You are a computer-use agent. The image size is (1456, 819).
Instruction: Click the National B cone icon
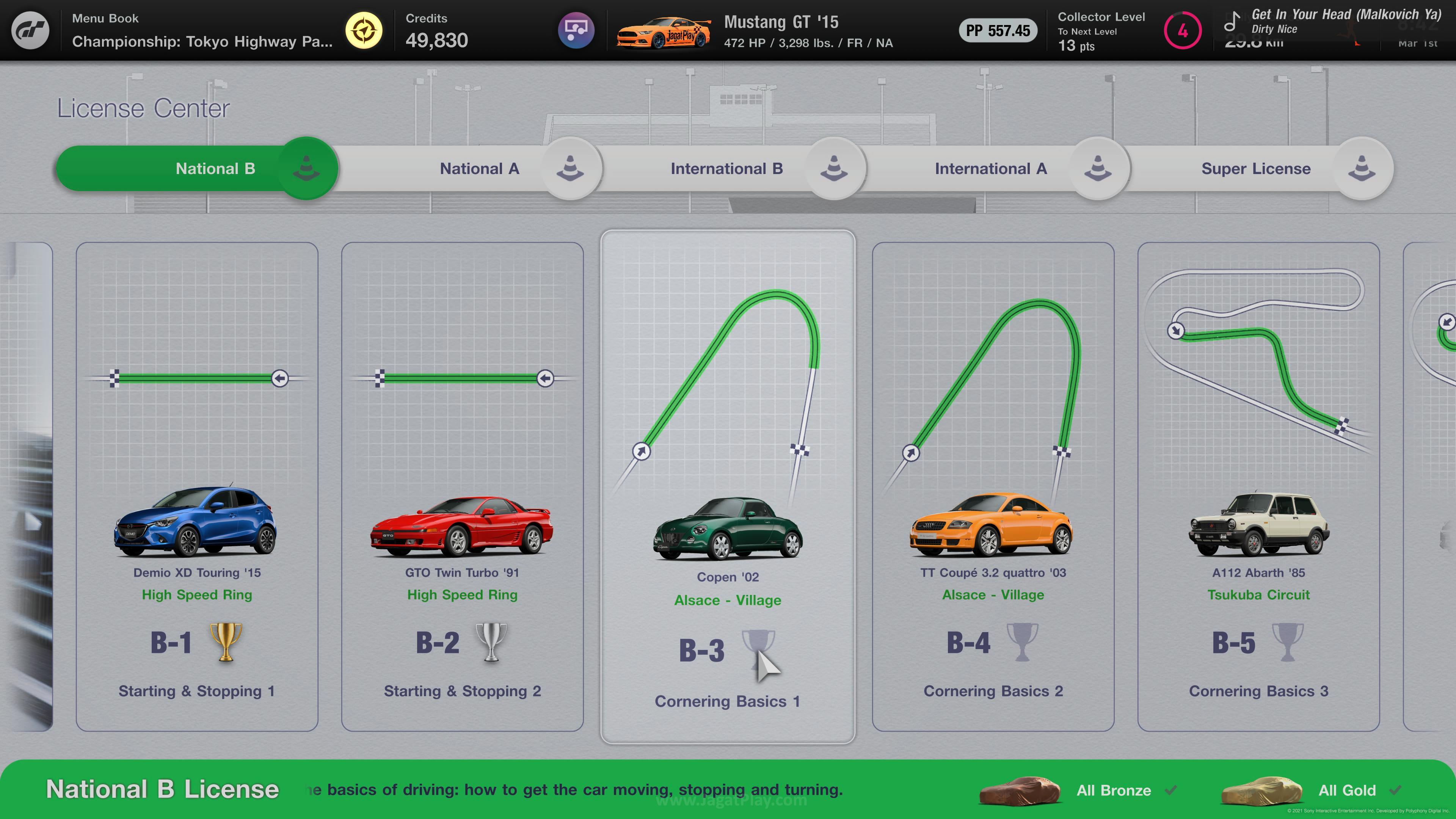[307, 168]
